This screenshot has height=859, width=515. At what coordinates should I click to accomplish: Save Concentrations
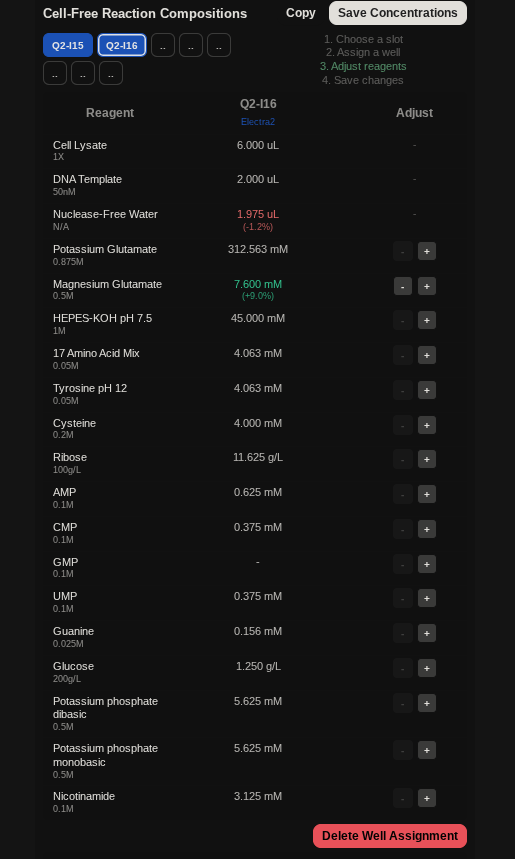[x=398, y=13]
